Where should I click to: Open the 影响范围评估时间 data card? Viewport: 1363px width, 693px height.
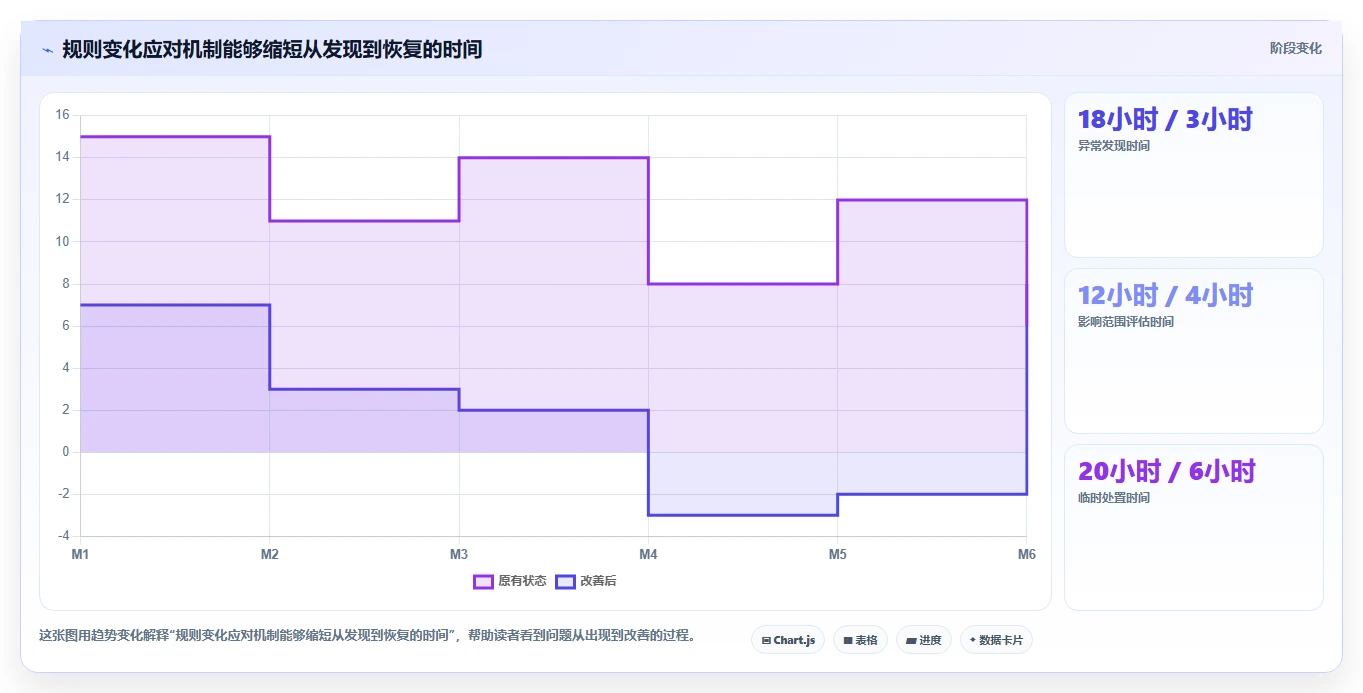(1194, 351)
